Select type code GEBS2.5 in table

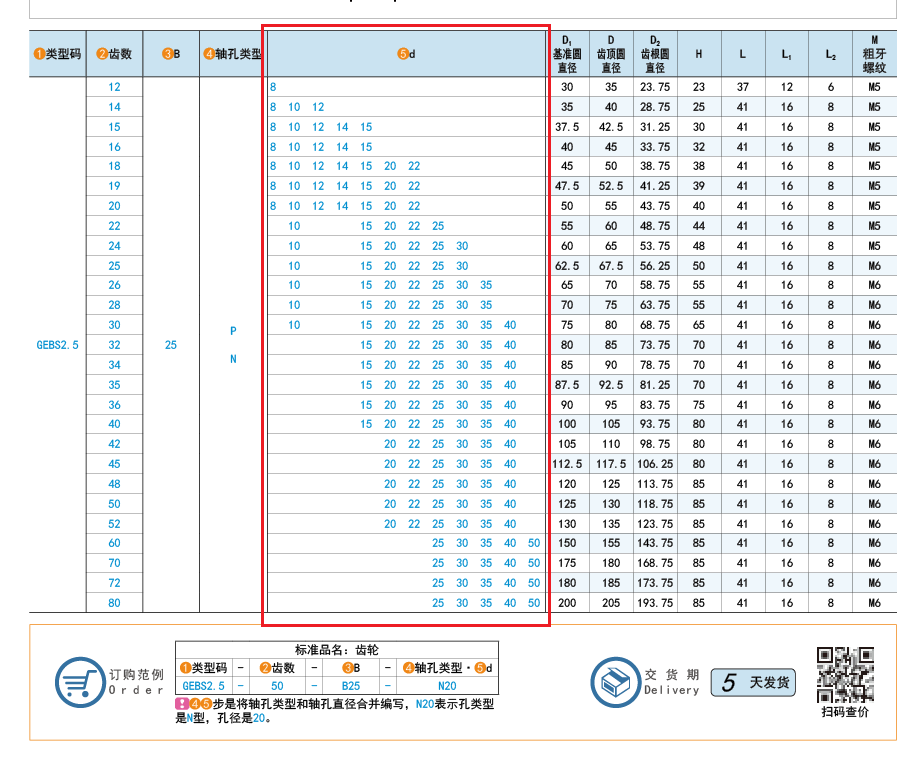(58, 345)
